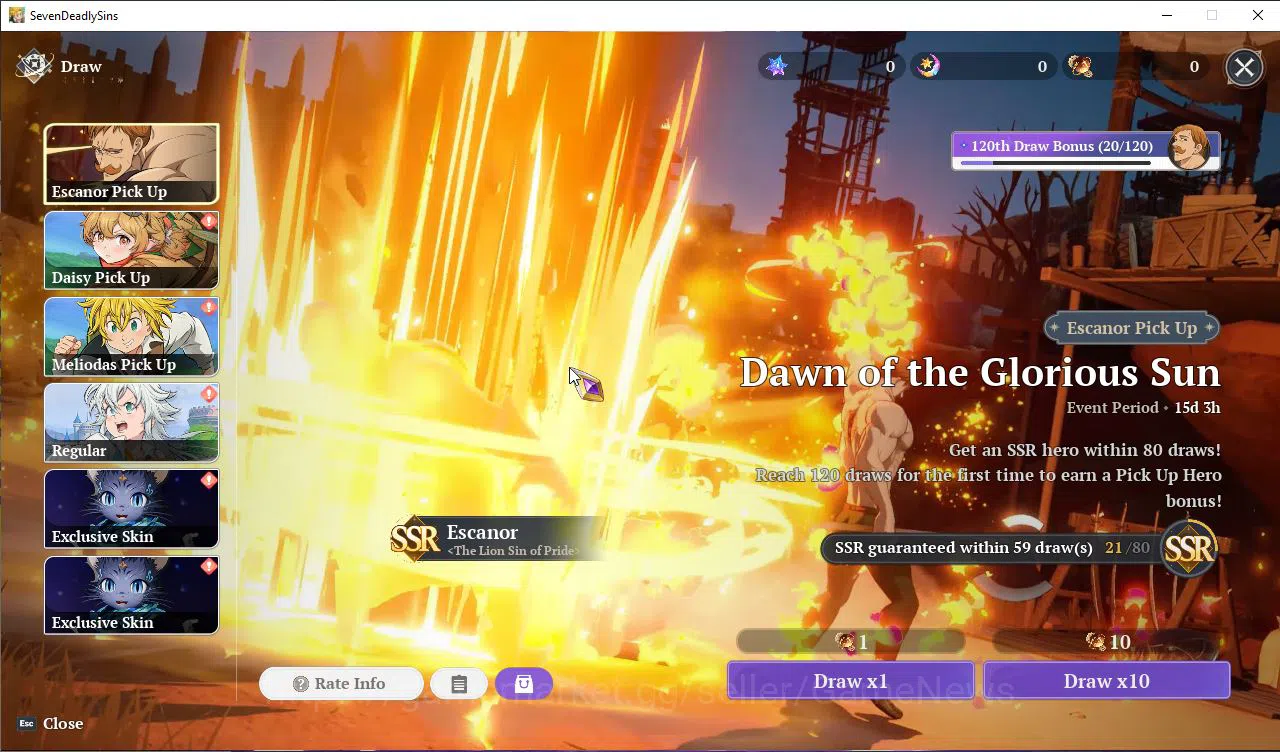
Task: Click the blue star gem currency icon
Action: click(777, 66)
